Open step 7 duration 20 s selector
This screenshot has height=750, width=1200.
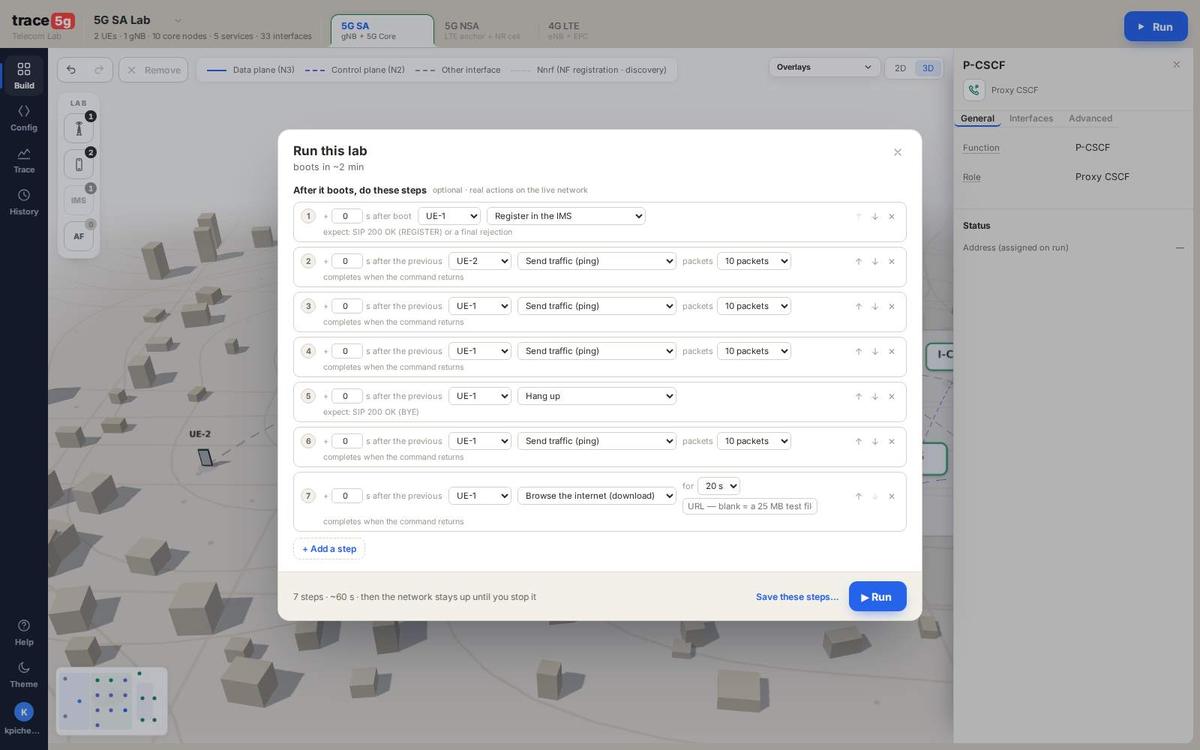coord(719,486)
